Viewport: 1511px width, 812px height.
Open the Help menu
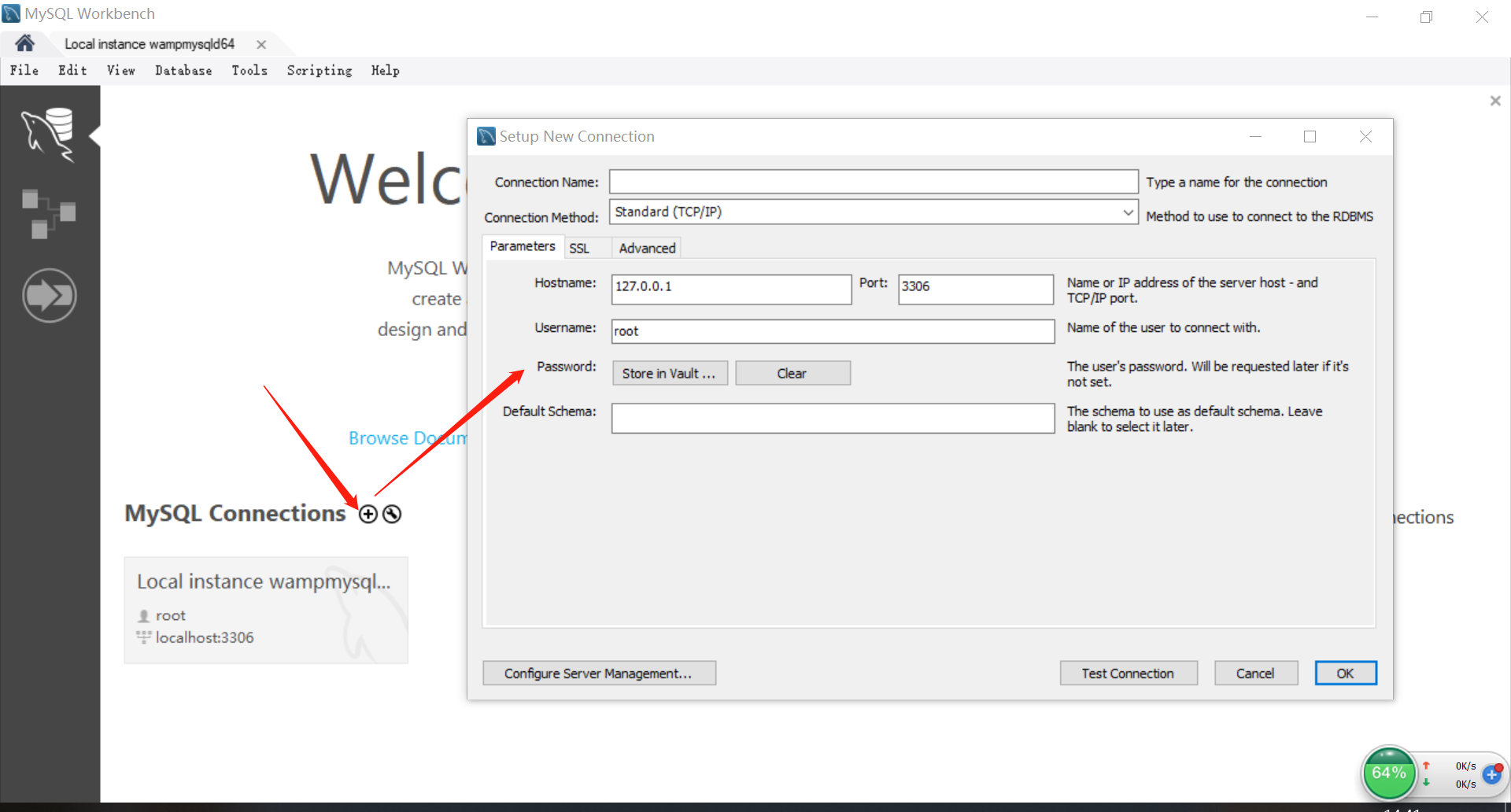click(386, 70)
